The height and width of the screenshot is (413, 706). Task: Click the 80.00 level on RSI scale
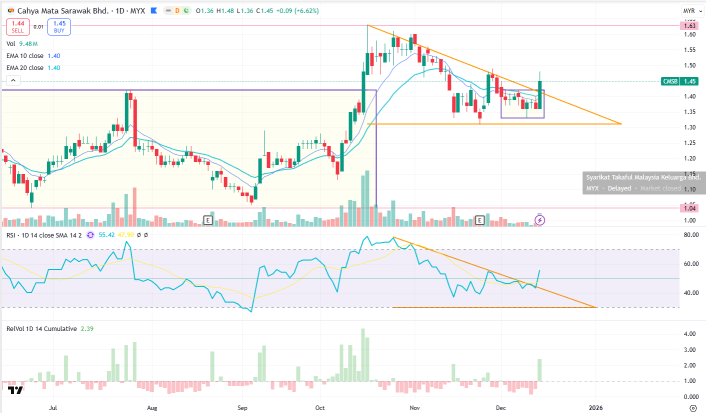[x=691, y=235]
